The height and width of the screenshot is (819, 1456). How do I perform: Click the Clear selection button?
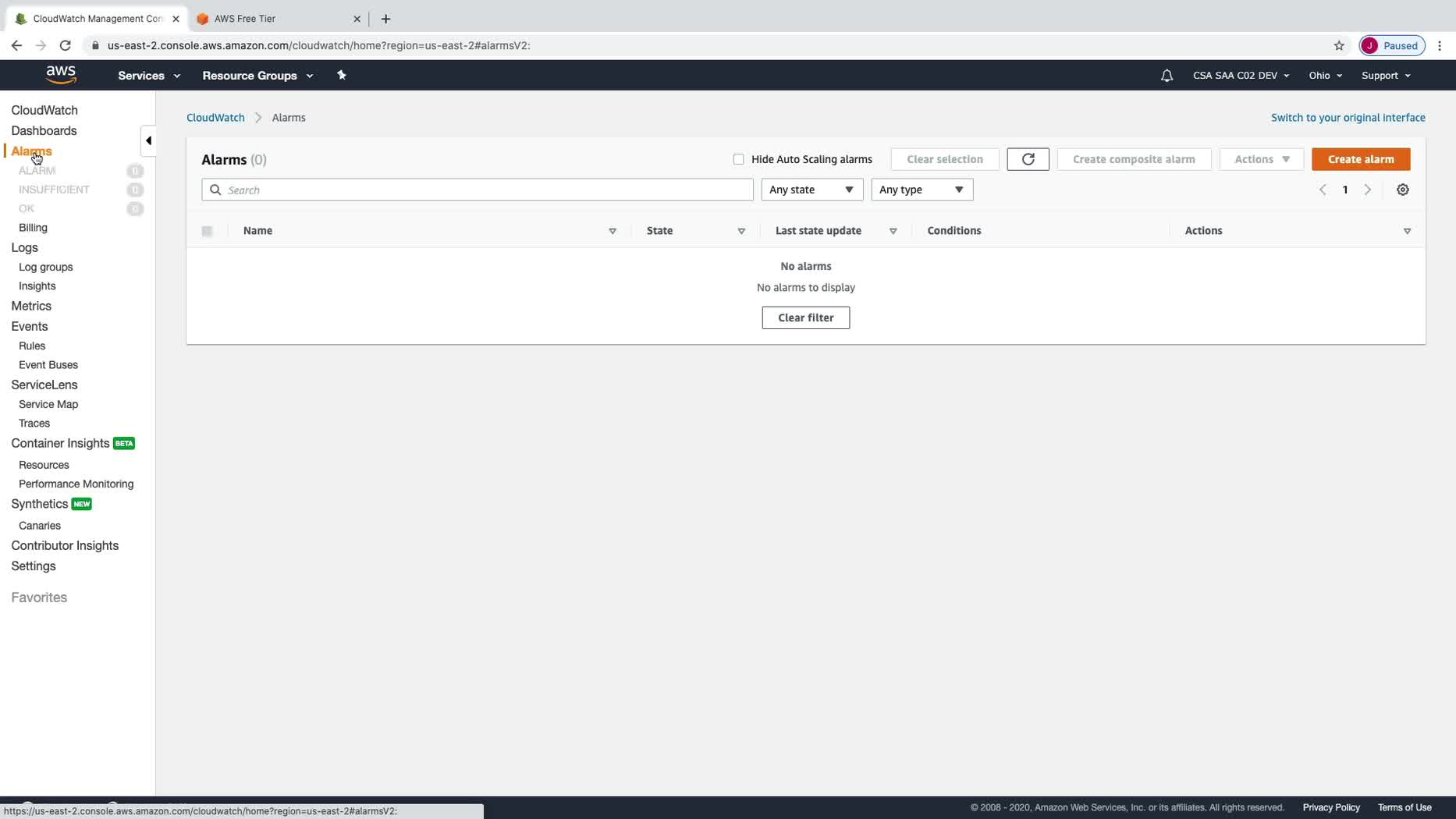click(944, 159)
